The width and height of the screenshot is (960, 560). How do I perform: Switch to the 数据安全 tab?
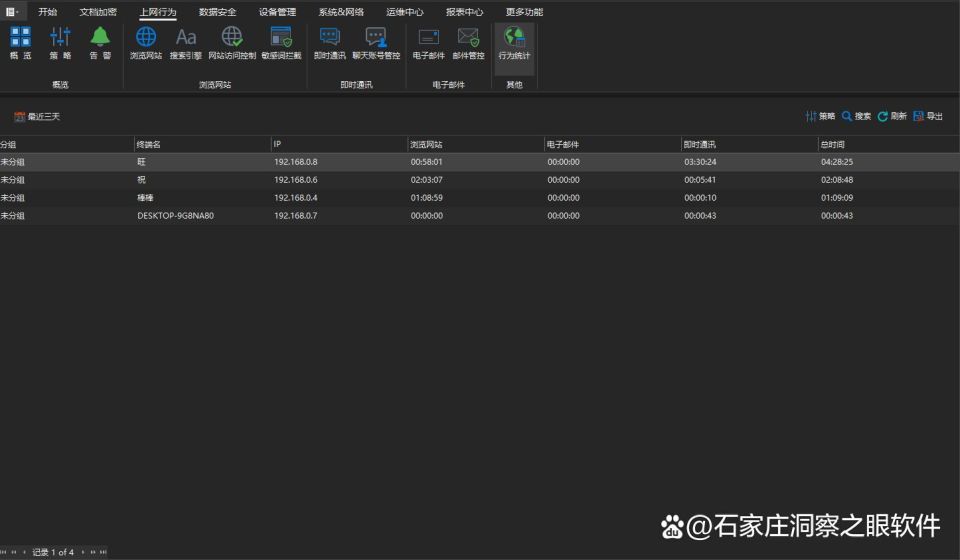(x=217, y=12)
